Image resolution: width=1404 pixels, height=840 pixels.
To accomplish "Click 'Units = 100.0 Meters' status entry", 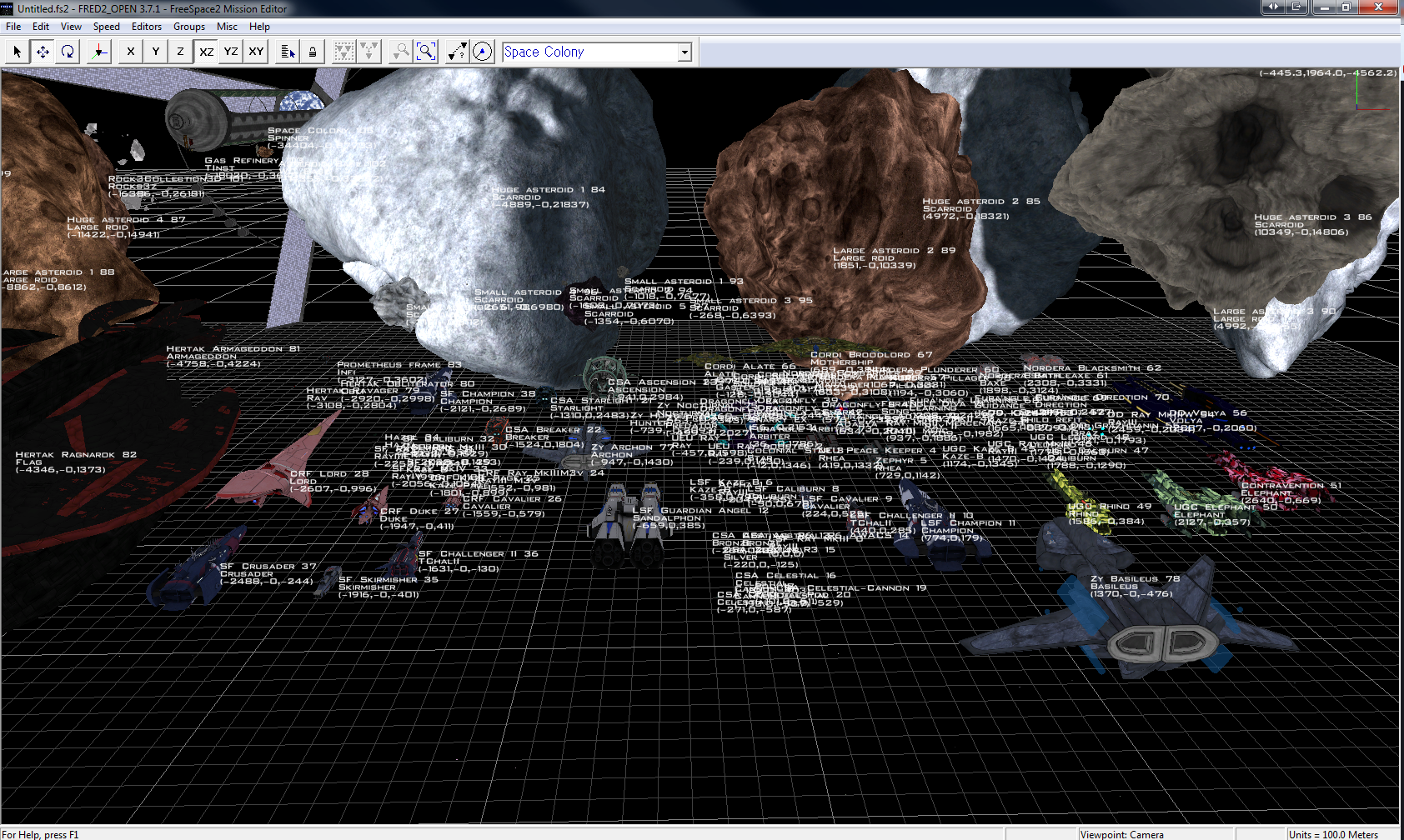I will point(1333,834).
